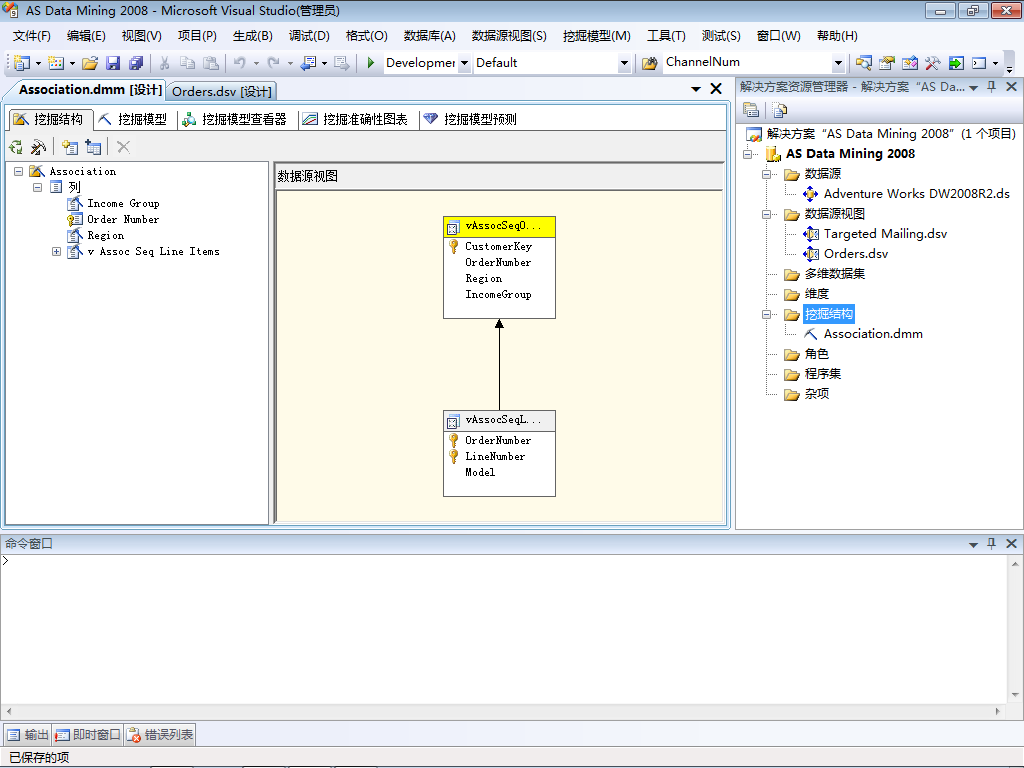Pin the command window with the pushpin icon
This screenshot has width=1024, height=768.
(x=991, y=543)
